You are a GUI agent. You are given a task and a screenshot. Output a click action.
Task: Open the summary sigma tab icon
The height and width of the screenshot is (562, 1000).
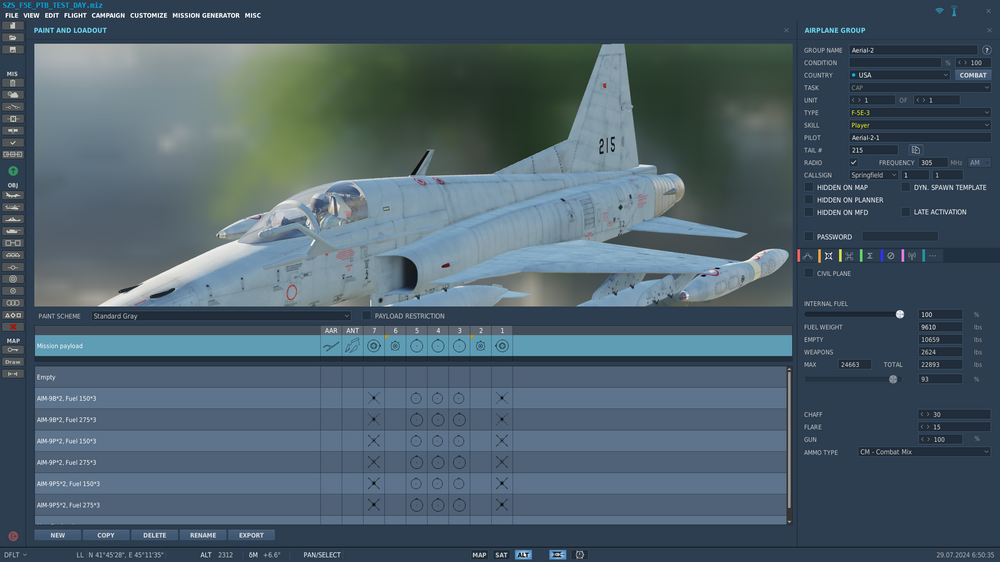870,256
